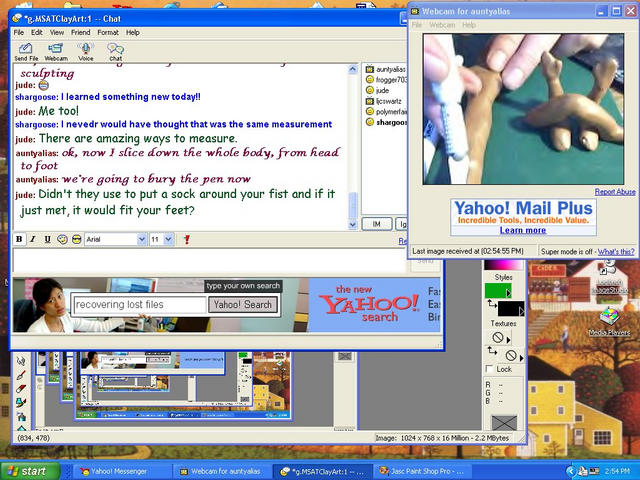The height and width of the screenshot is (480, 640).
Task: Open the Arial font dropdown
Action: (x=142, y=240)
